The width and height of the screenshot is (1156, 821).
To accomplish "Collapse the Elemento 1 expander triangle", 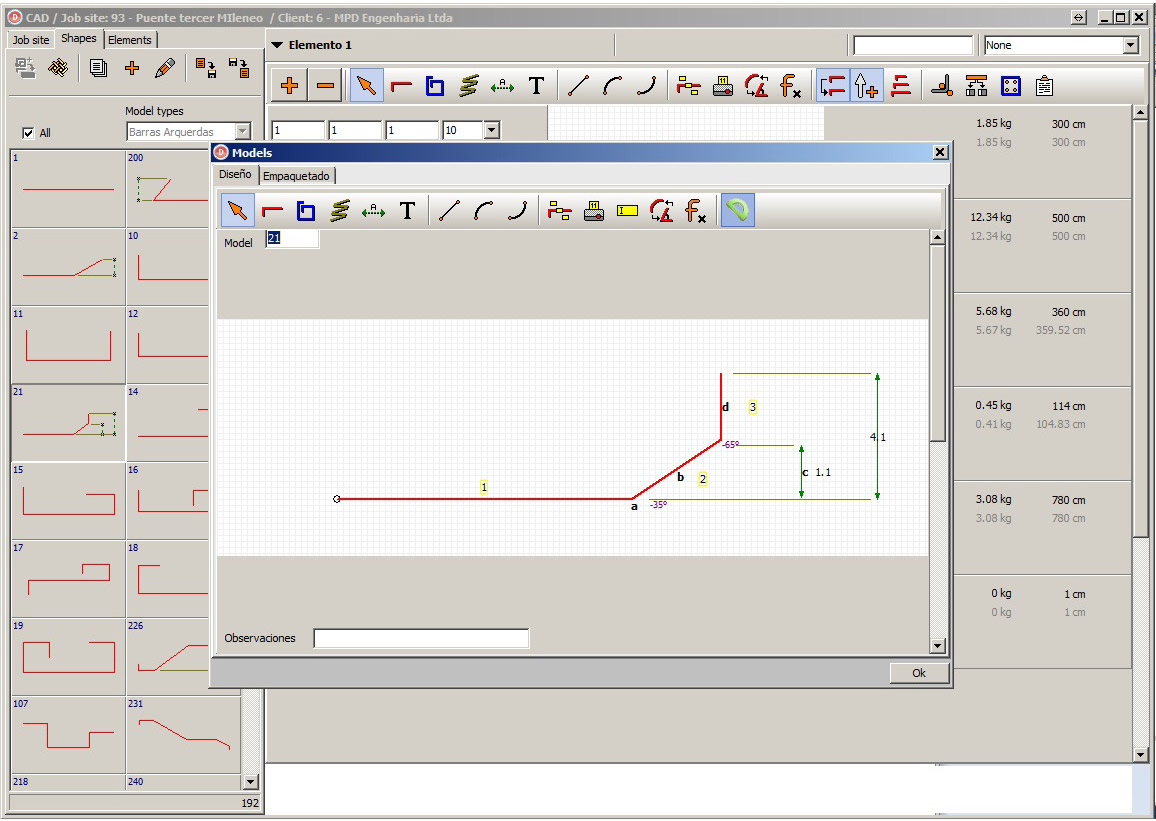I will click(277, 45).
